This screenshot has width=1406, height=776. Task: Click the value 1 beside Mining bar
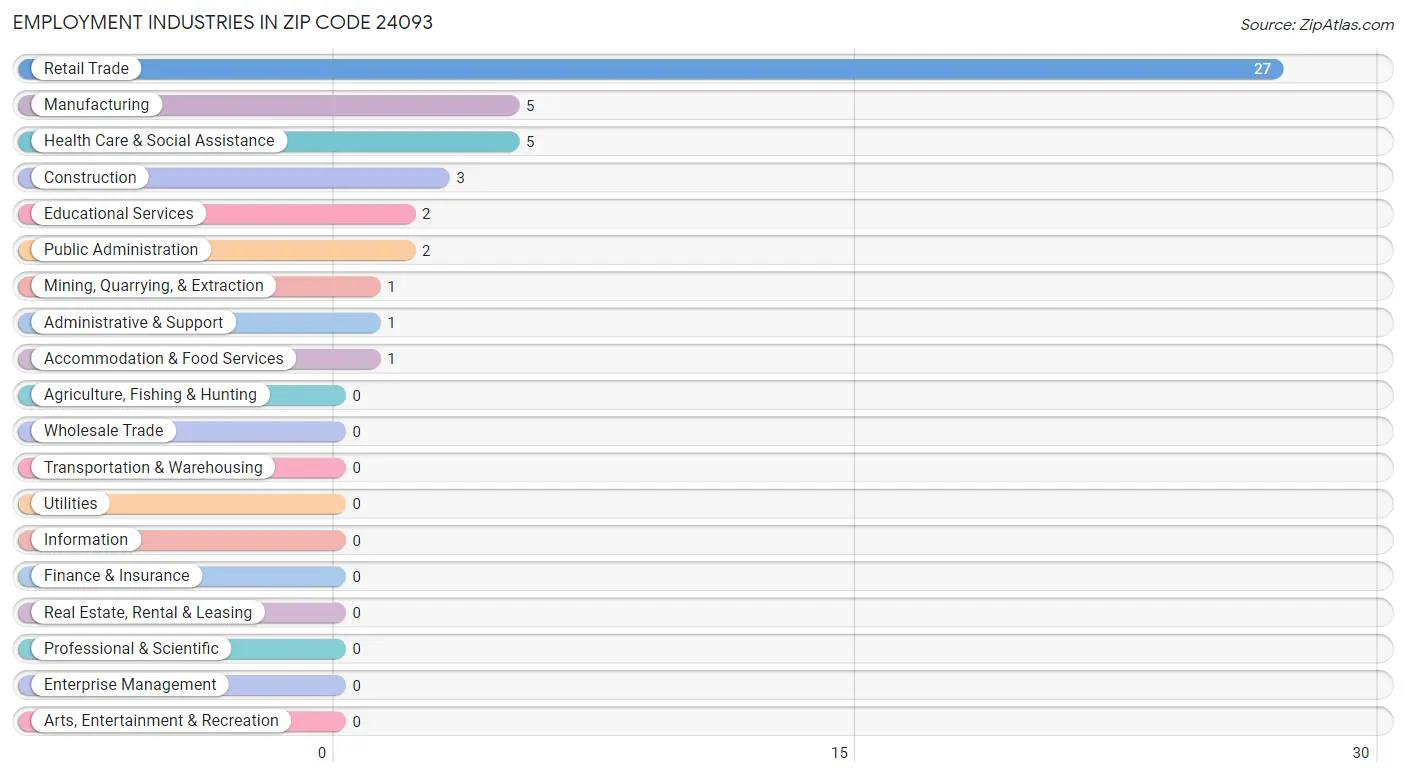point(392,287)
